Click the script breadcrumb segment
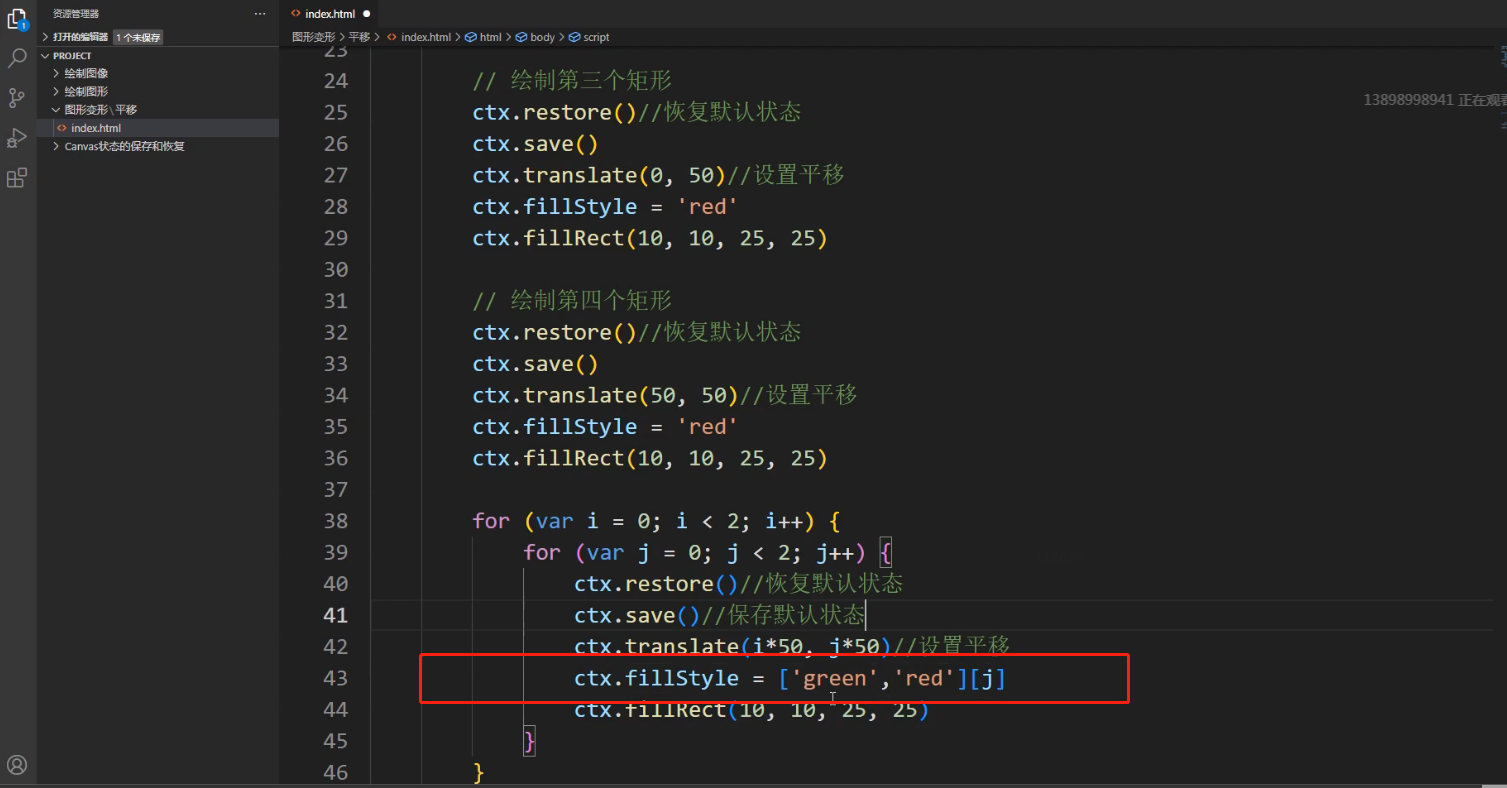The height and width of the screenshot is (788, 1507). pos(596,37)
